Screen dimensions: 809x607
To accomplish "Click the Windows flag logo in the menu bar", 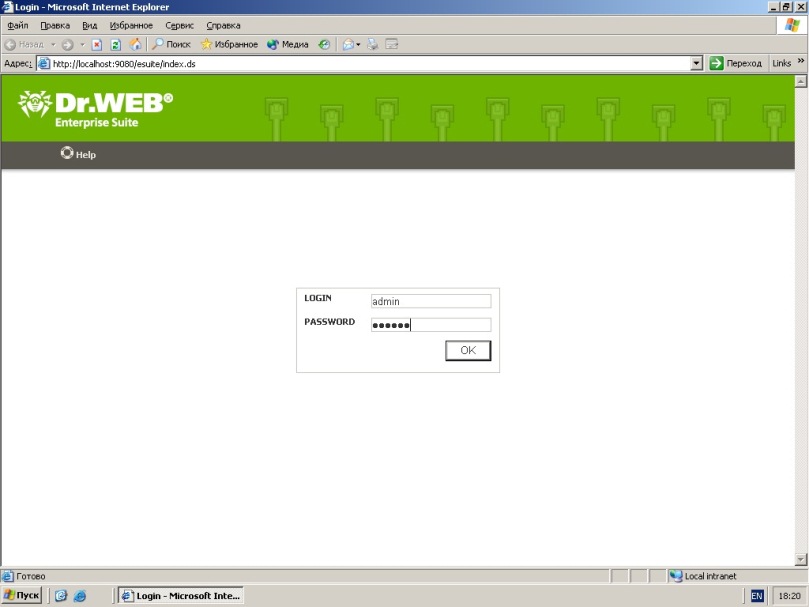I will coord(792,25).
